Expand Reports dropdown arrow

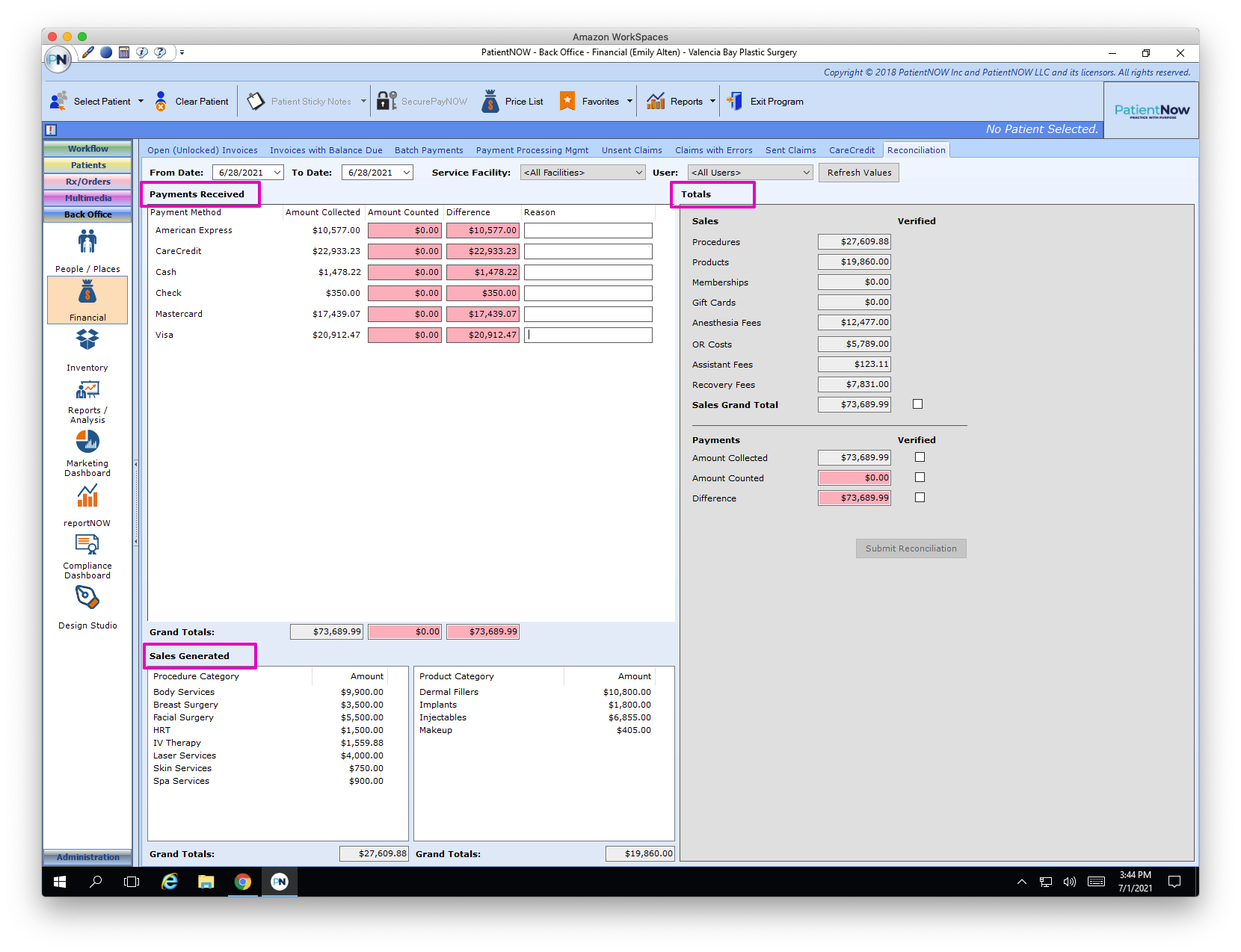pos(712,101)
